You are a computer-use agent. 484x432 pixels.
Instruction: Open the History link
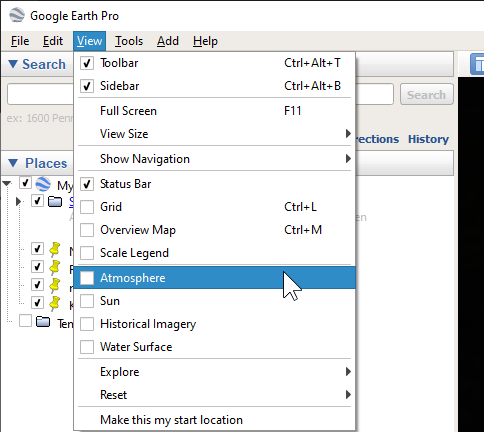point(428,139)
